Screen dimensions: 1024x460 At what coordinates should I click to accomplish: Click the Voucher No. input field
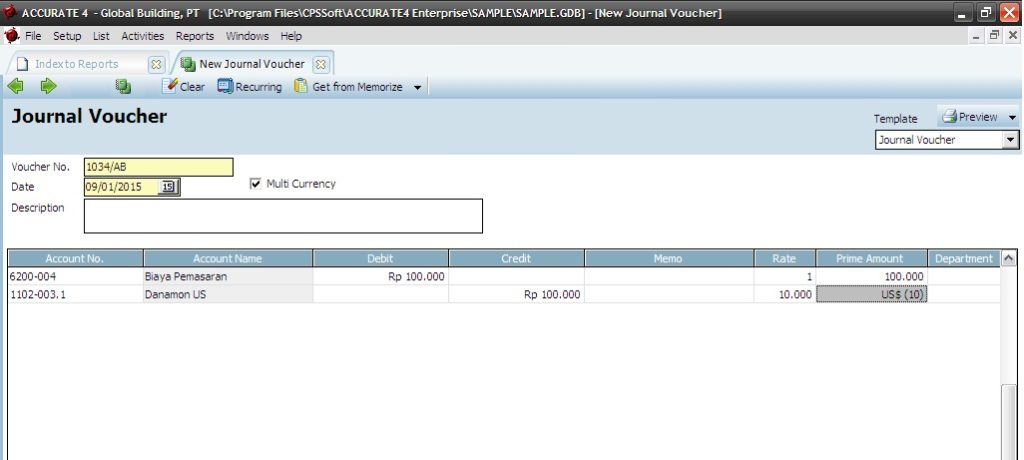[159, 167]
